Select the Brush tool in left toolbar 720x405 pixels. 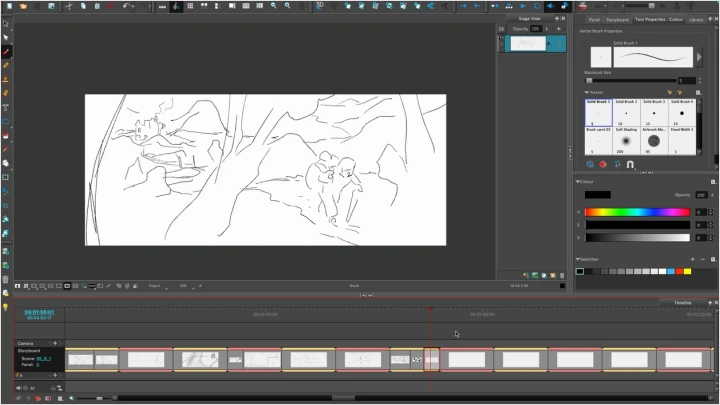click(x=6, y=51)
